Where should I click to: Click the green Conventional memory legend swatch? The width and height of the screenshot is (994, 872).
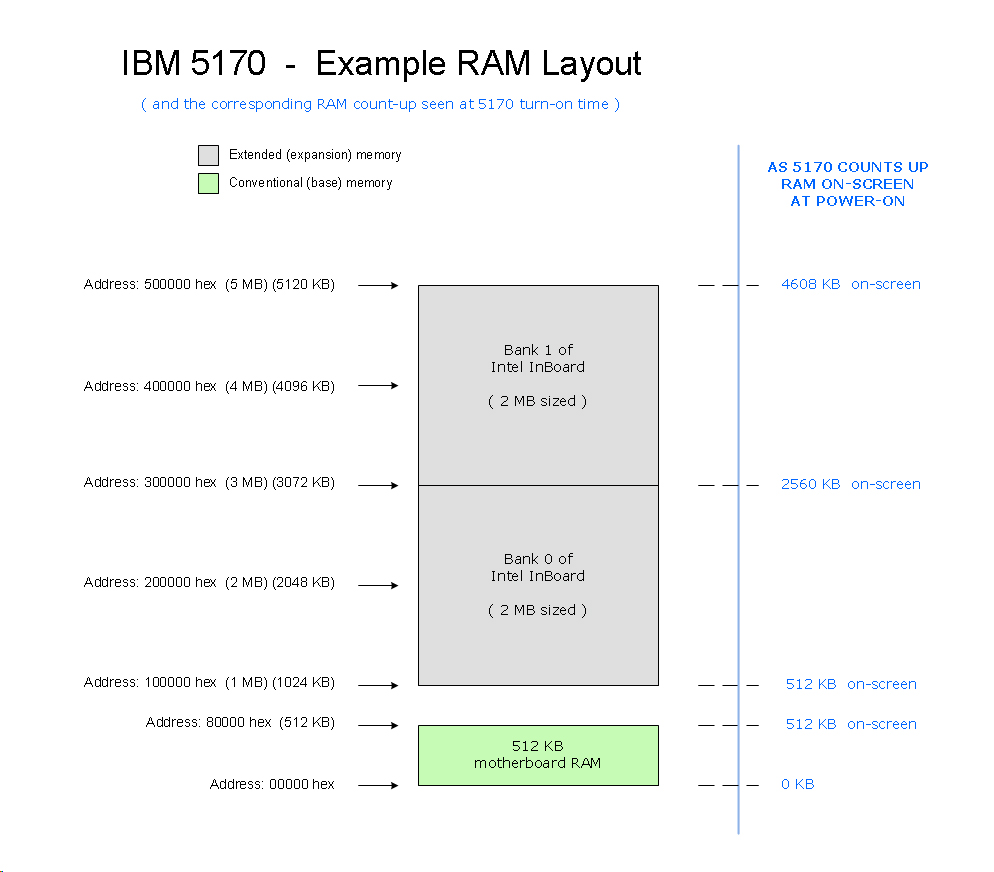pos(208,183)
